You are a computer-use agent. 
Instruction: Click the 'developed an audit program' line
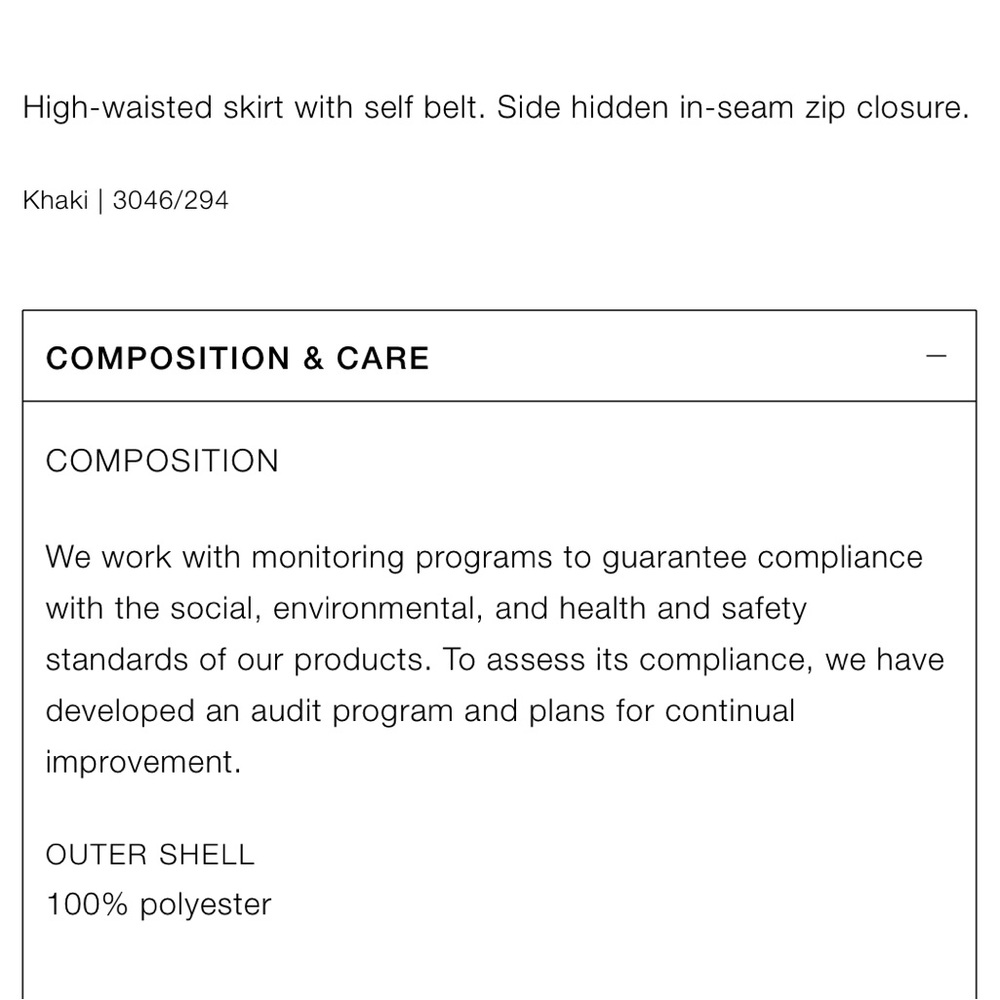420,710
